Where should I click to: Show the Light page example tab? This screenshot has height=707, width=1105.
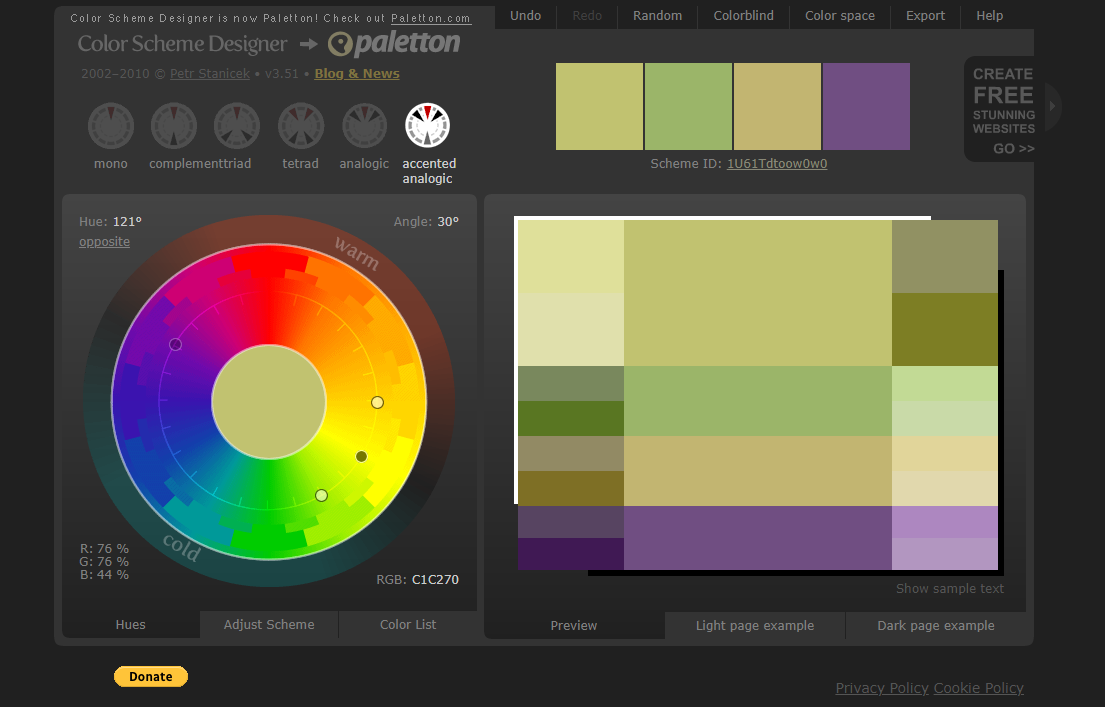tap(755, 626)
